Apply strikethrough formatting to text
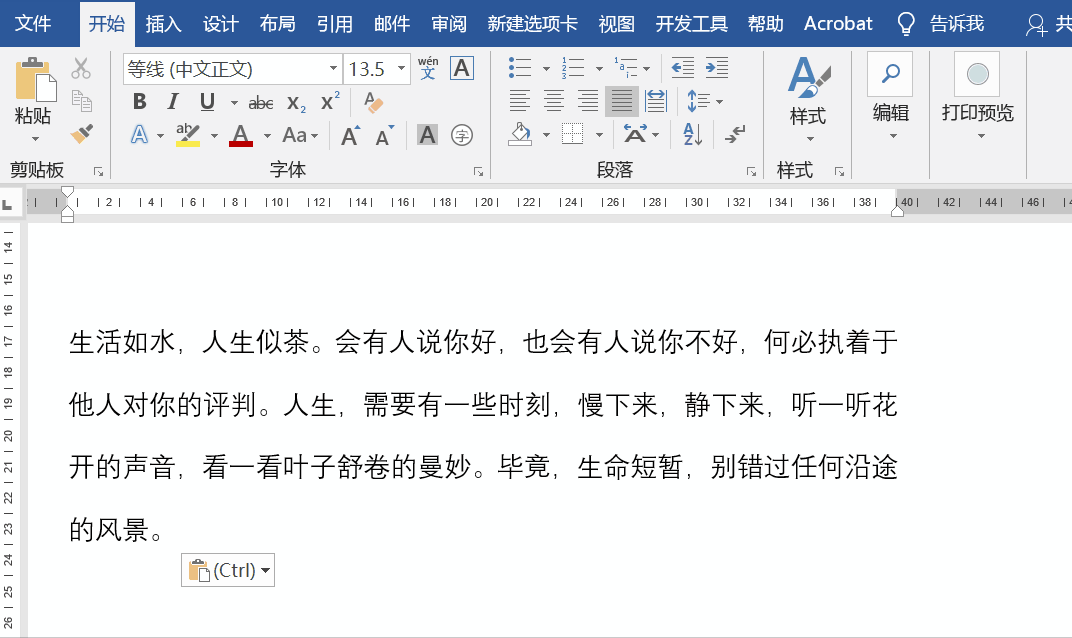Viewport: 1072px width, 638px height. click(x=260, y=101)
